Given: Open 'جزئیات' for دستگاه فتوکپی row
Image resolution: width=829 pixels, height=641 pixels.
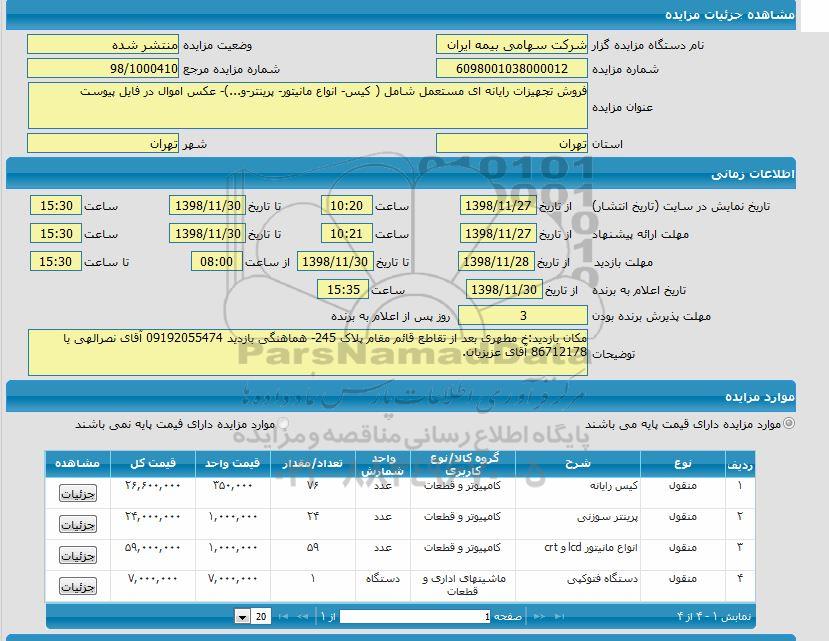Looking at the screenshot, I should click(x=78, y=587).
